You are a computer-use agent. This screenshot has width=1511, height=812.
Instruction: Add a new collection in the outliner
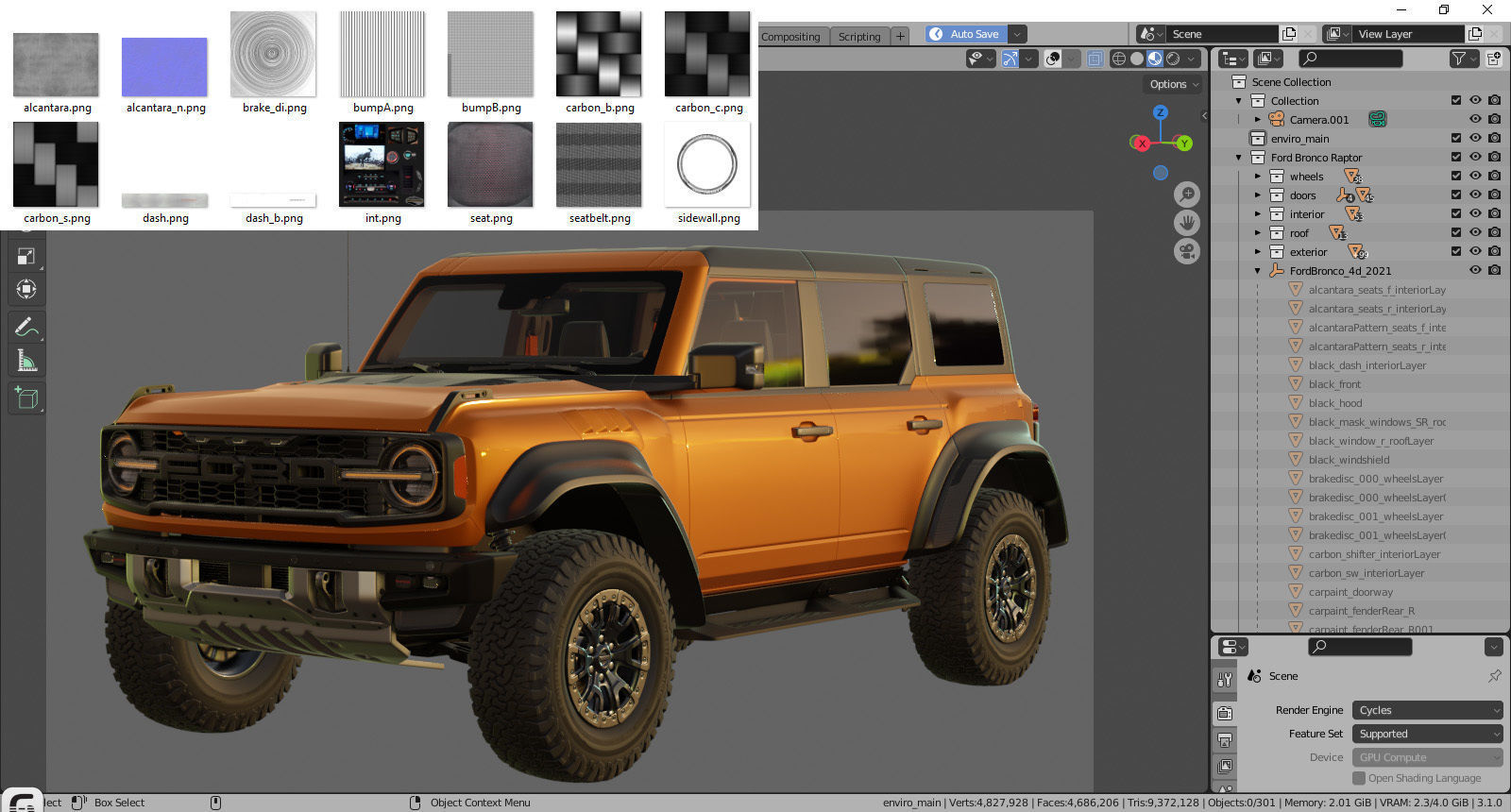pyautogui.click(x=1494, y=59)
